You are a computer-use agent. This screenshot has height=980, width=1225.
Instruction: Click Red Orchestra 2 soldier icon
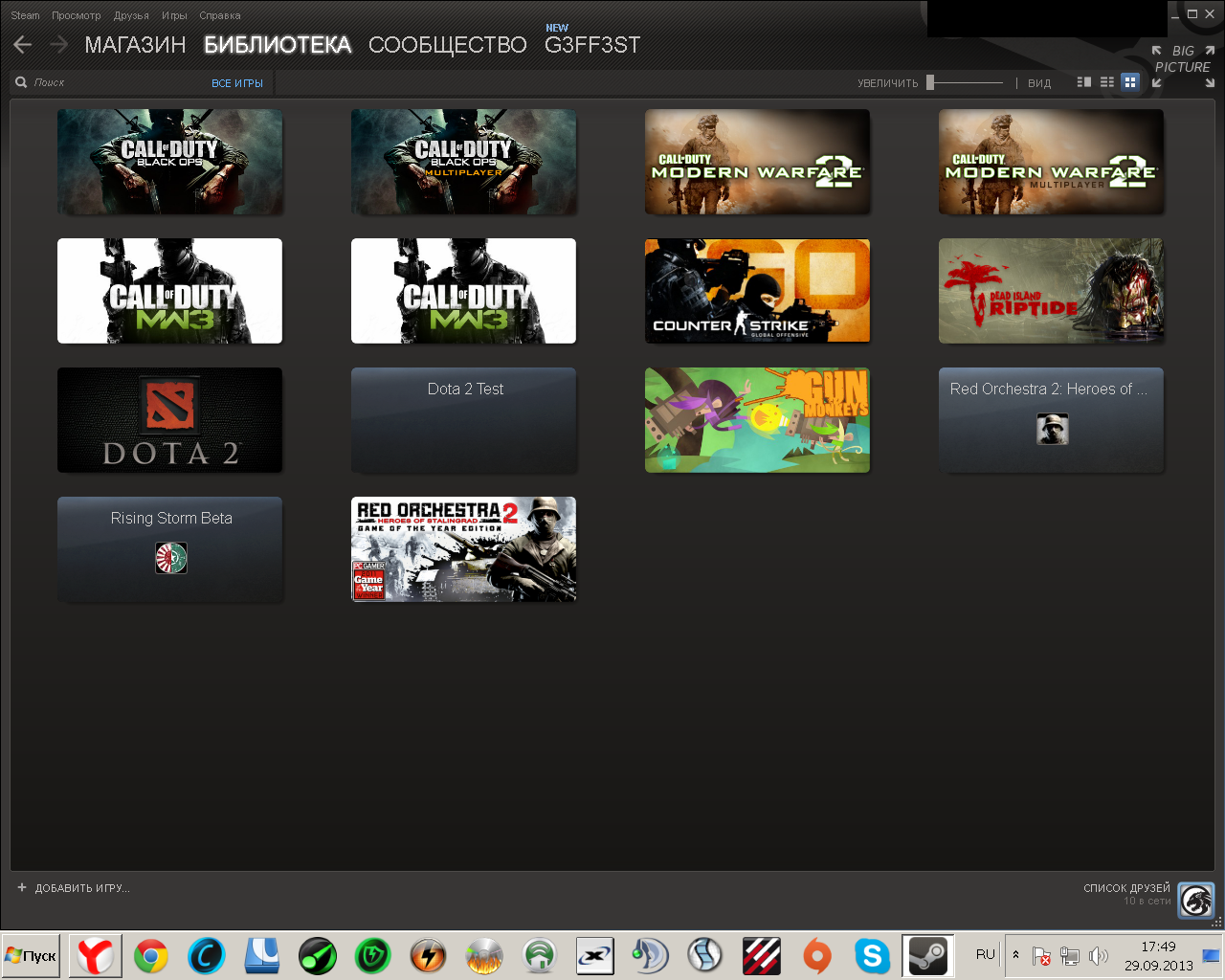coord(1053,429)
